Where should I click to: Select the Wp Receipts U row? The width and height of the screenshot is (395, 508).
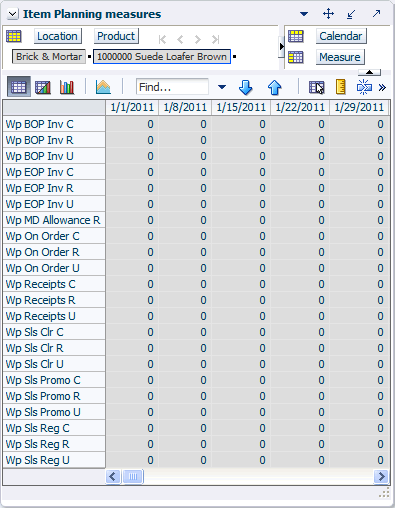54,316
